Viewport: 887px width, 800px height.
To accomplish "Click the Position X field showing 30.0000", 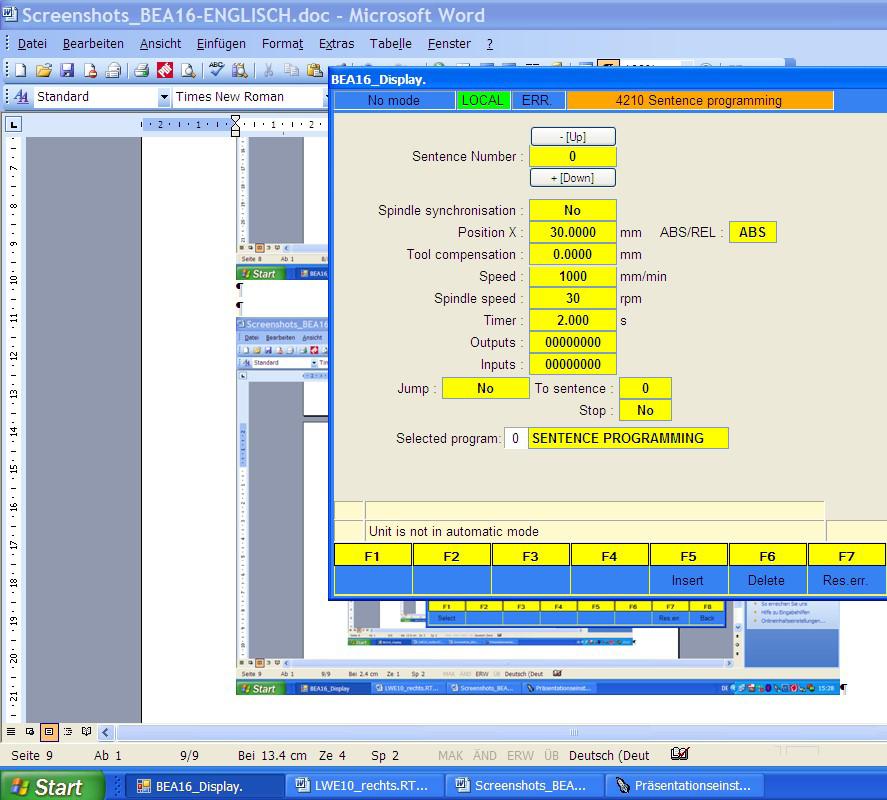I will tap(572, 233).
